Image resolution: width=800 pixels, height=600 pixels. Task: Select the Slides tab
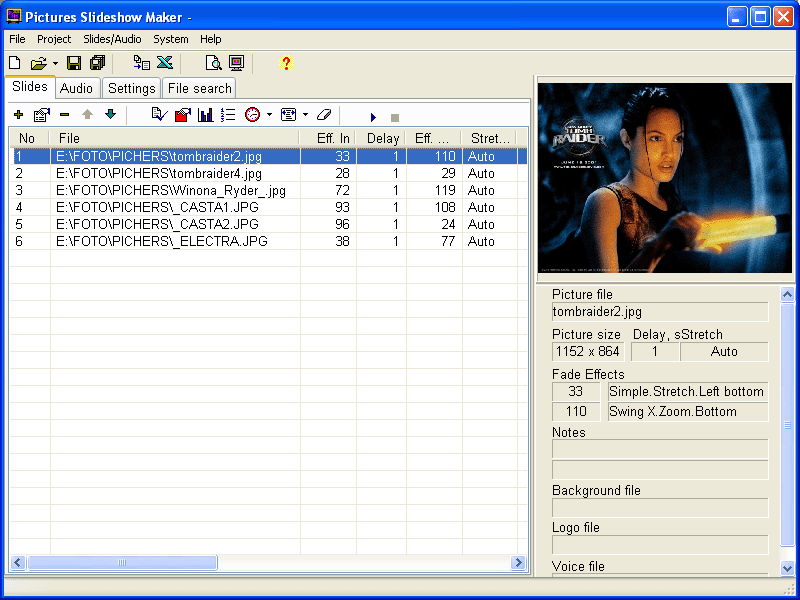[30, 86]
